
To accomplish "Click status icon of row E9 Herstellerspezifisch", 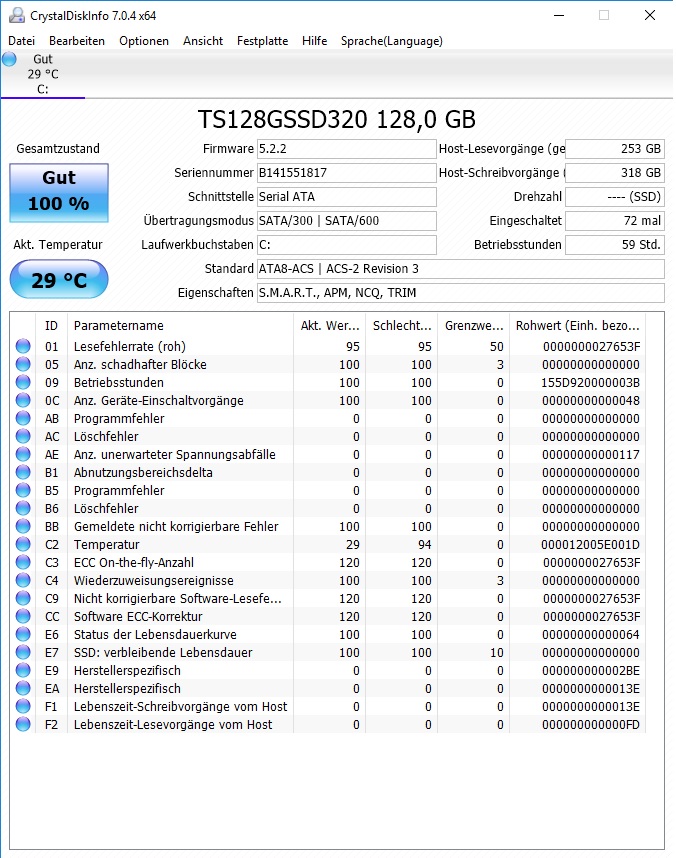I will tap(23, 670).
